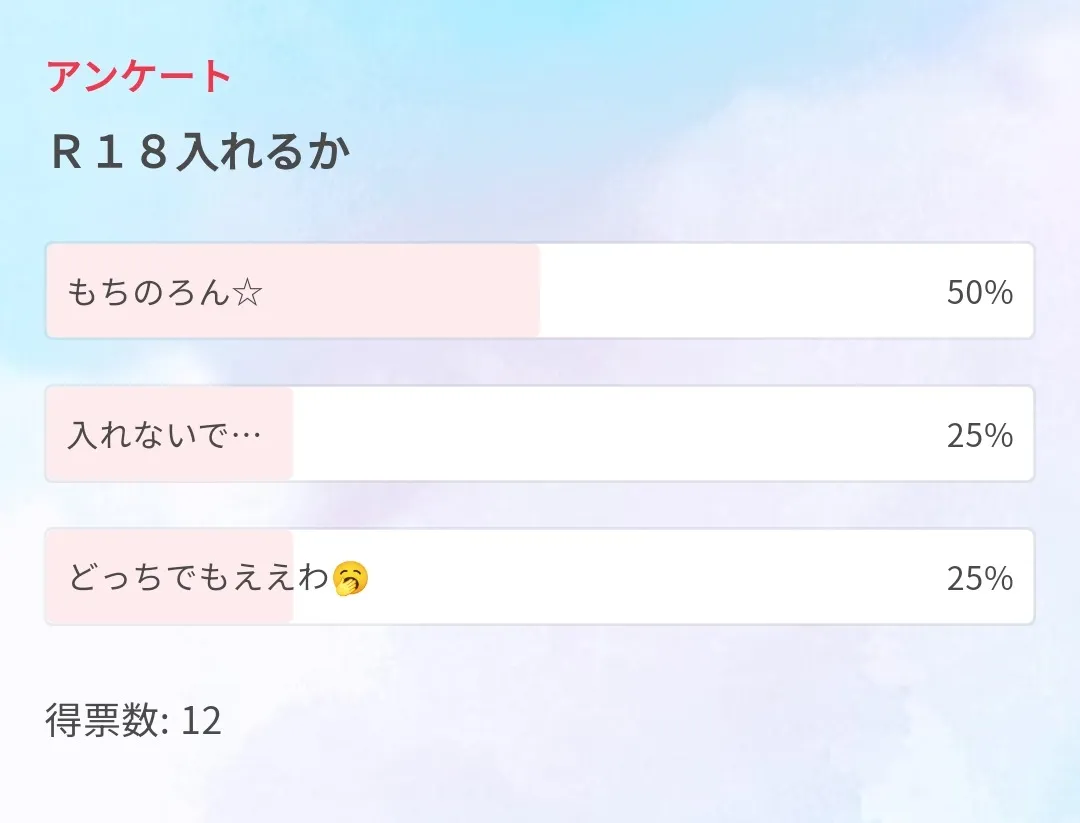Click the middle poll option bar
1080x823 pixels.
tap(540, 434)
